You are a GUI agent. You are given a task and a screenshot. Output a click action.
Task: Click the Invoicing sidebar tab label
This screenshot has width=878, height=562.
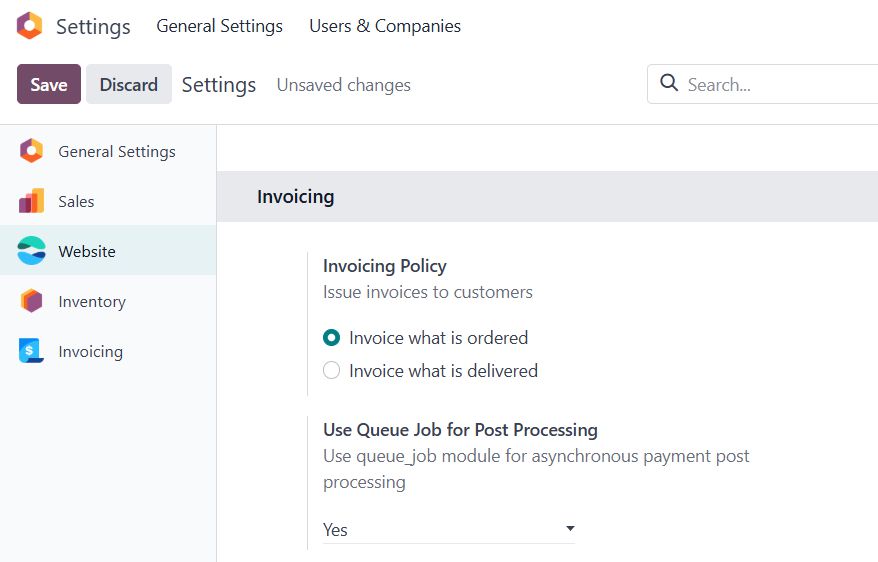point(90,352)
